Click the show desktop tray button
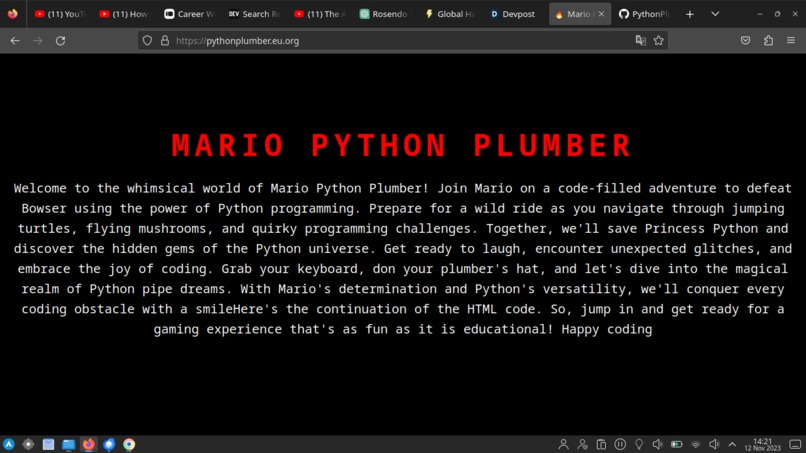This screenshot has height=453, width=806. point(795,444)
